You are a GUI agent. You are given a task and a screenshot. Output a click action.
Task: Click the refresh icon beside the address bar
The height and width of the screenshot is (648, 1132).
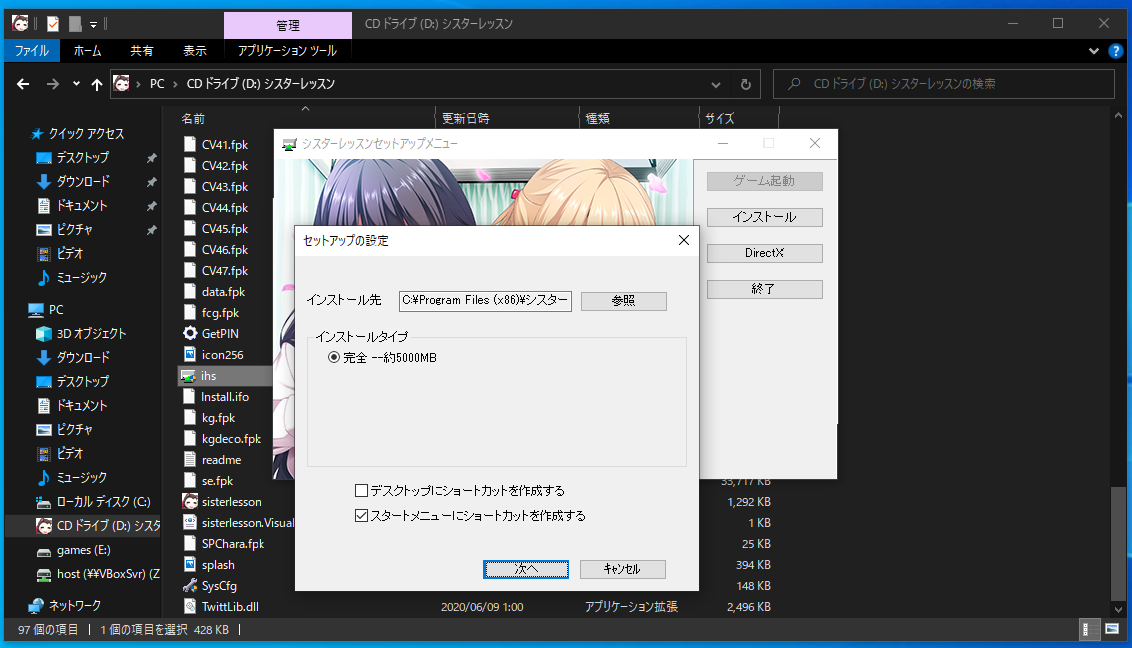tap(745, 84)
